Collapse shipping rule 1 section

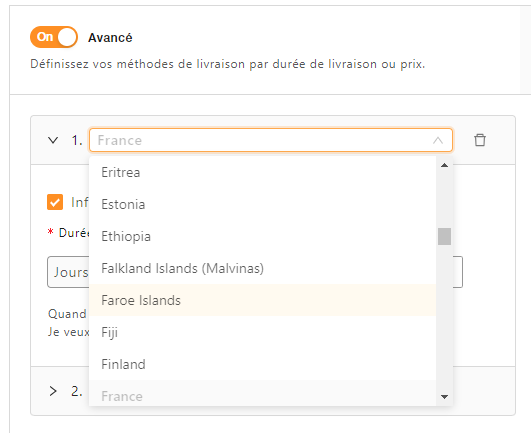tap(53, 140)
